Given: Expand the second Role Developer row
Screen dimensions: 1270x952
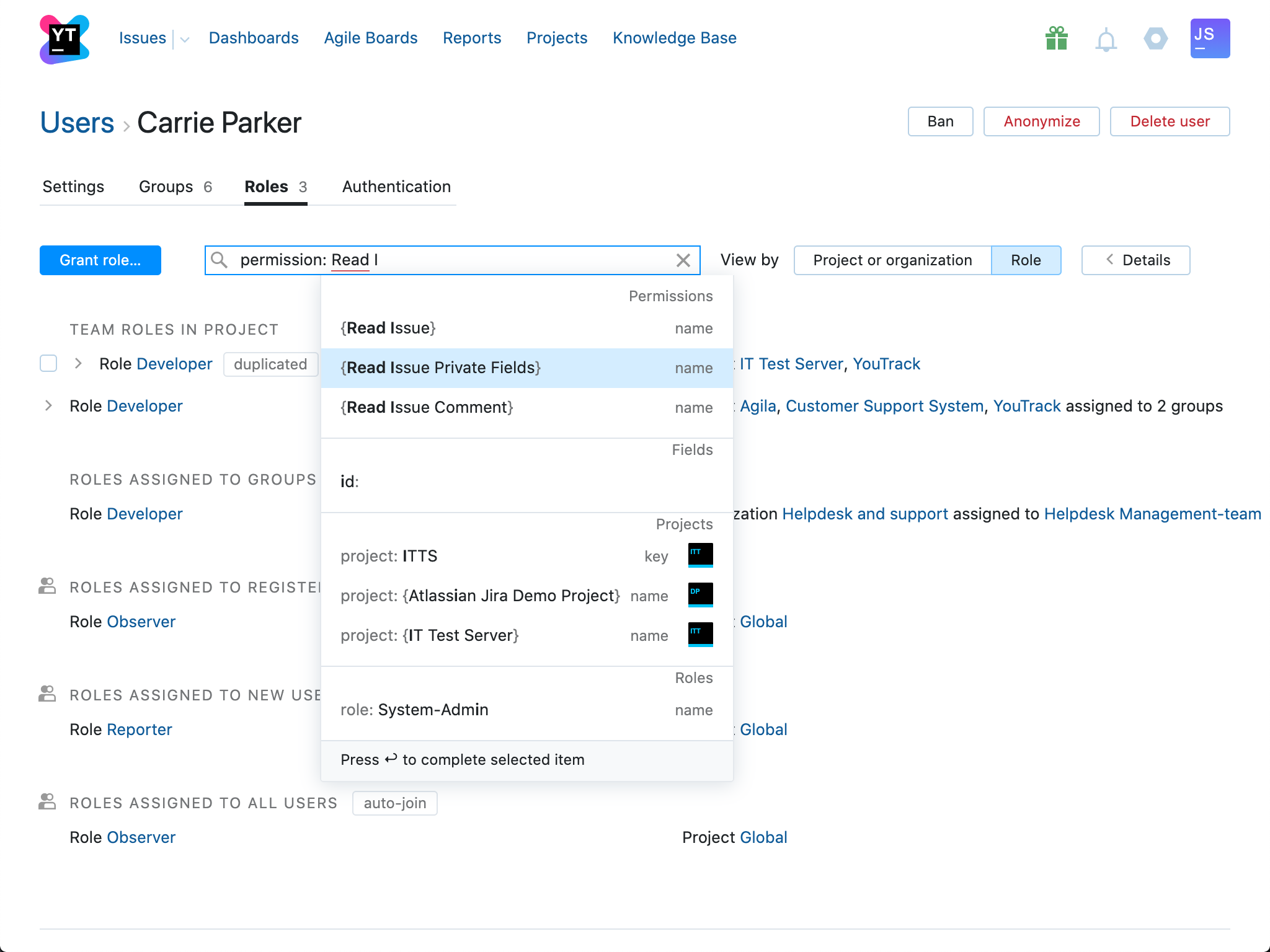Looking at the screenshot, I should [x=48, y=405].
